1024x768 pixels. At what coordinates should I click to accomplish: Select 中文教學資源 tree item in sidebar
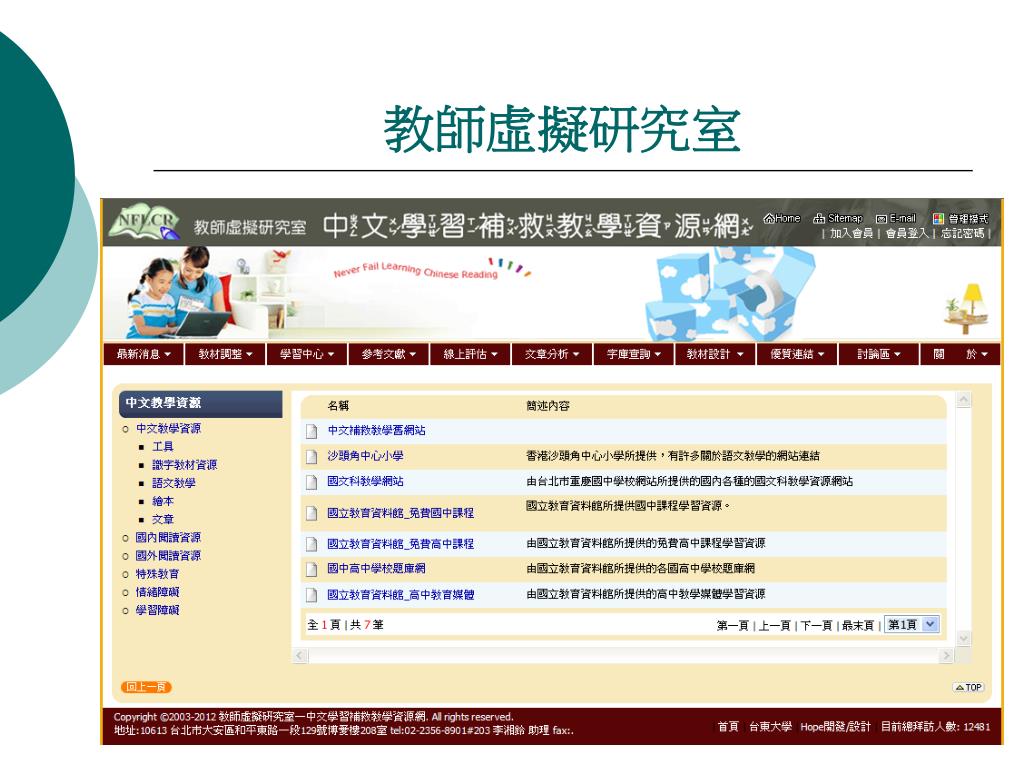click(168, 428)
